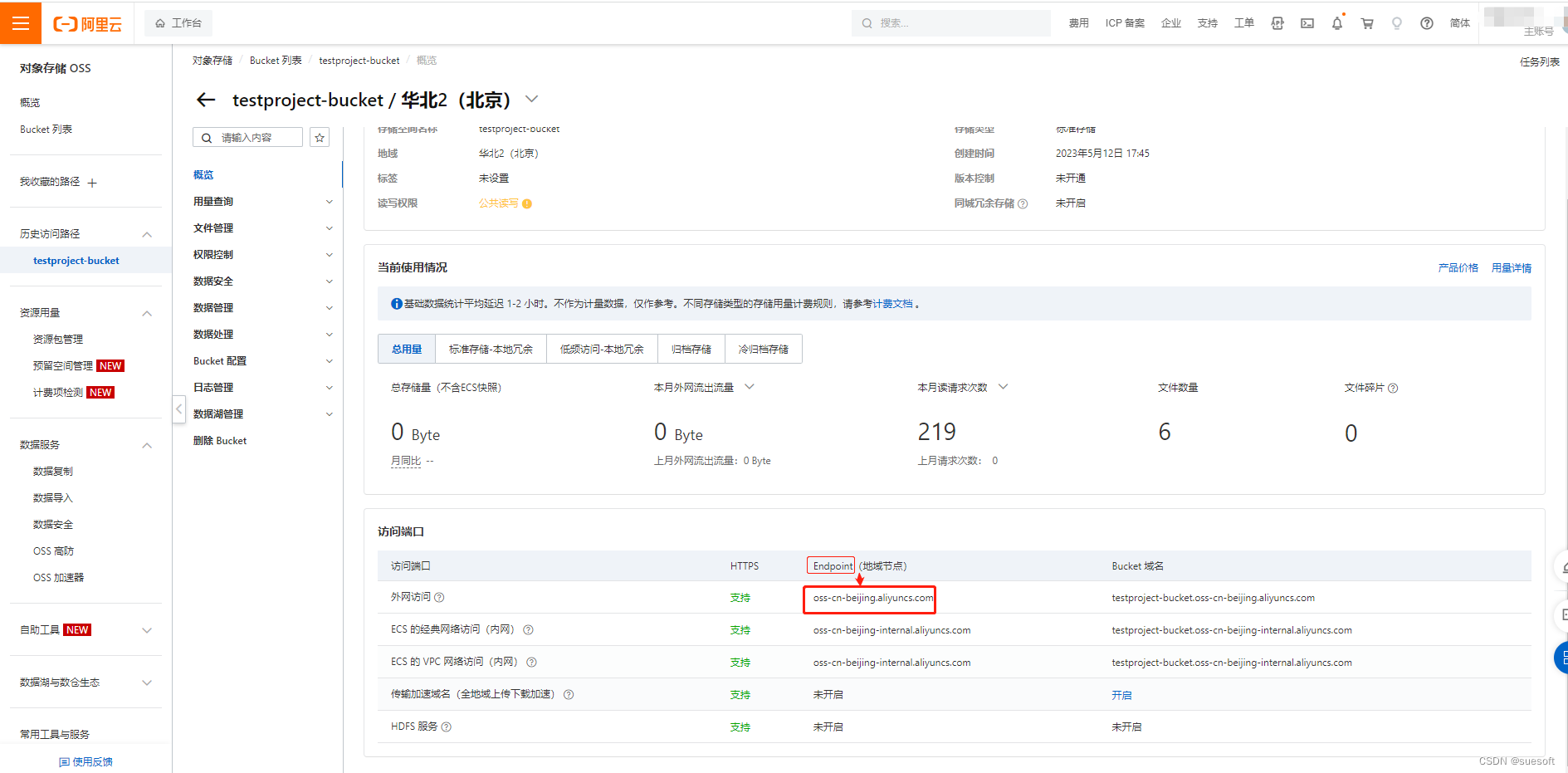Switch language via 简体

(x=1460, y=23)
